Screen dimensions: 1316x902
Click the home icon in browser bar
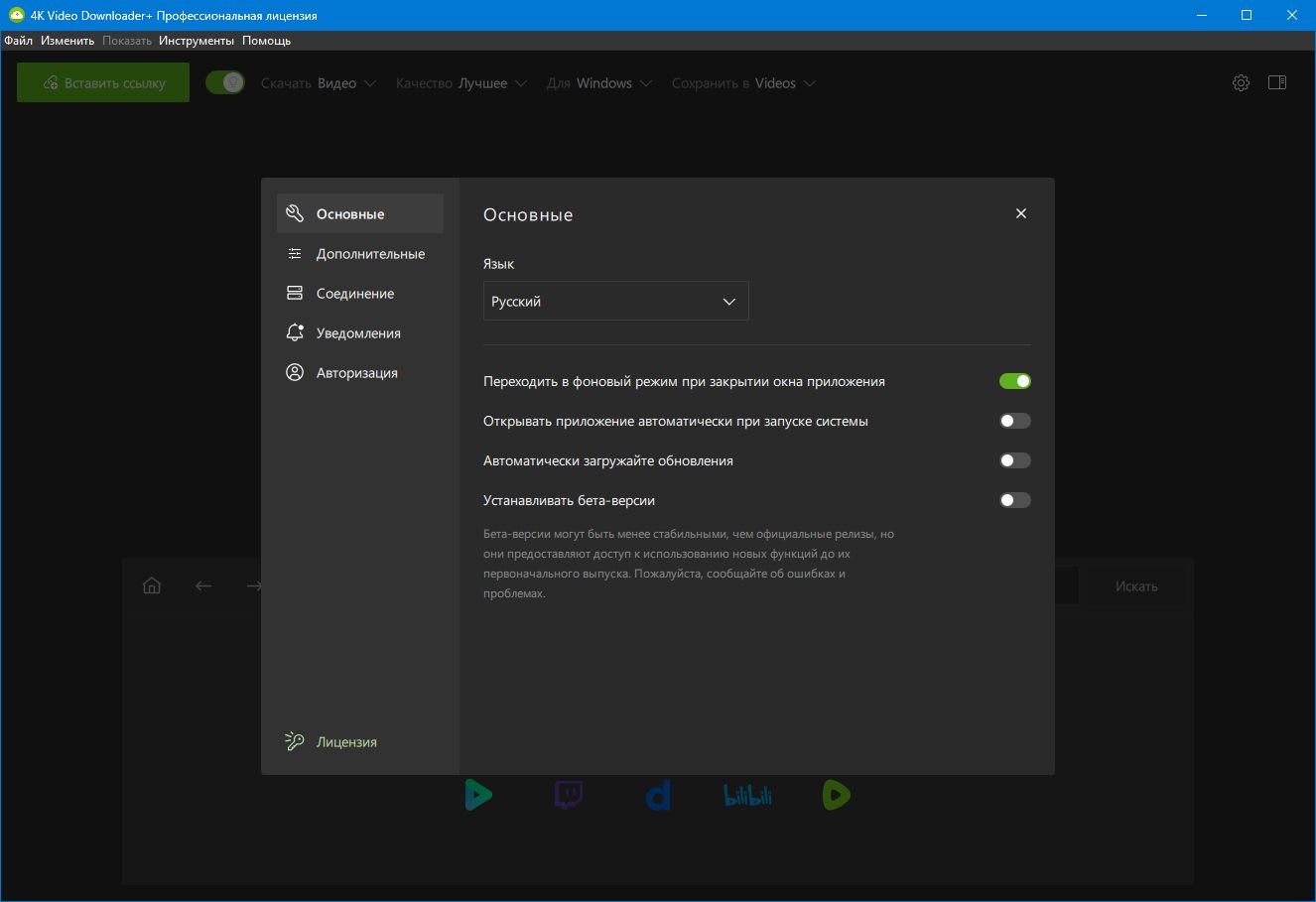(x=152, y=585)
